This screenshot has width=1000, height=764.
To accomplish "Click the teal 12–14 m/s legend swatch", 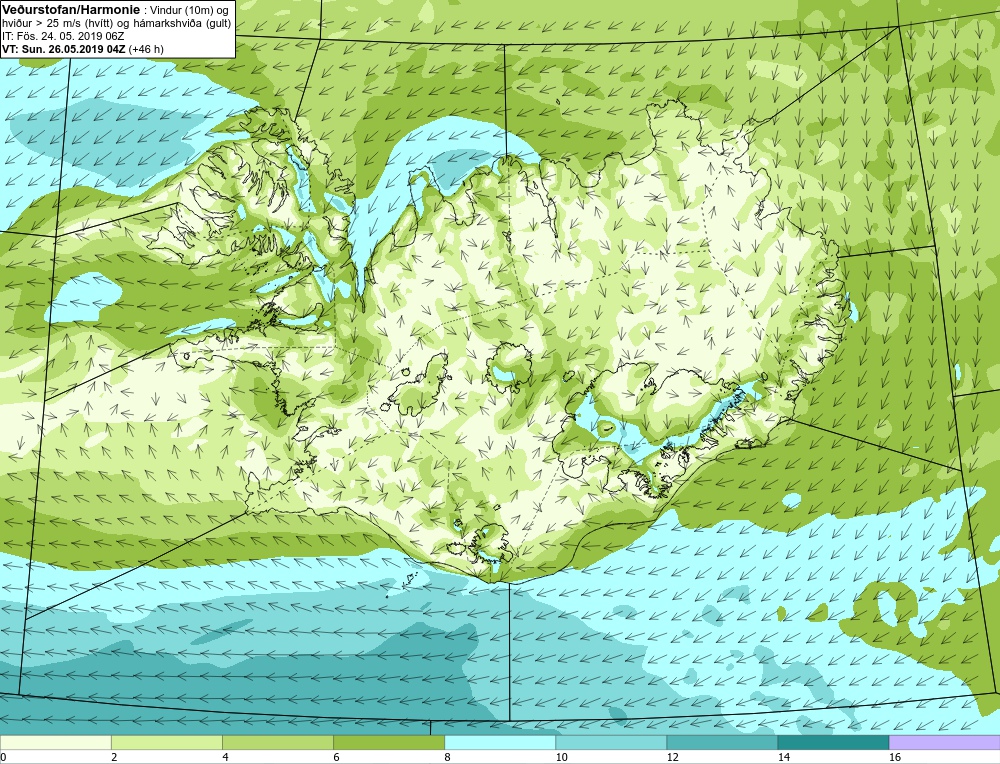I will tap(721, 742).
